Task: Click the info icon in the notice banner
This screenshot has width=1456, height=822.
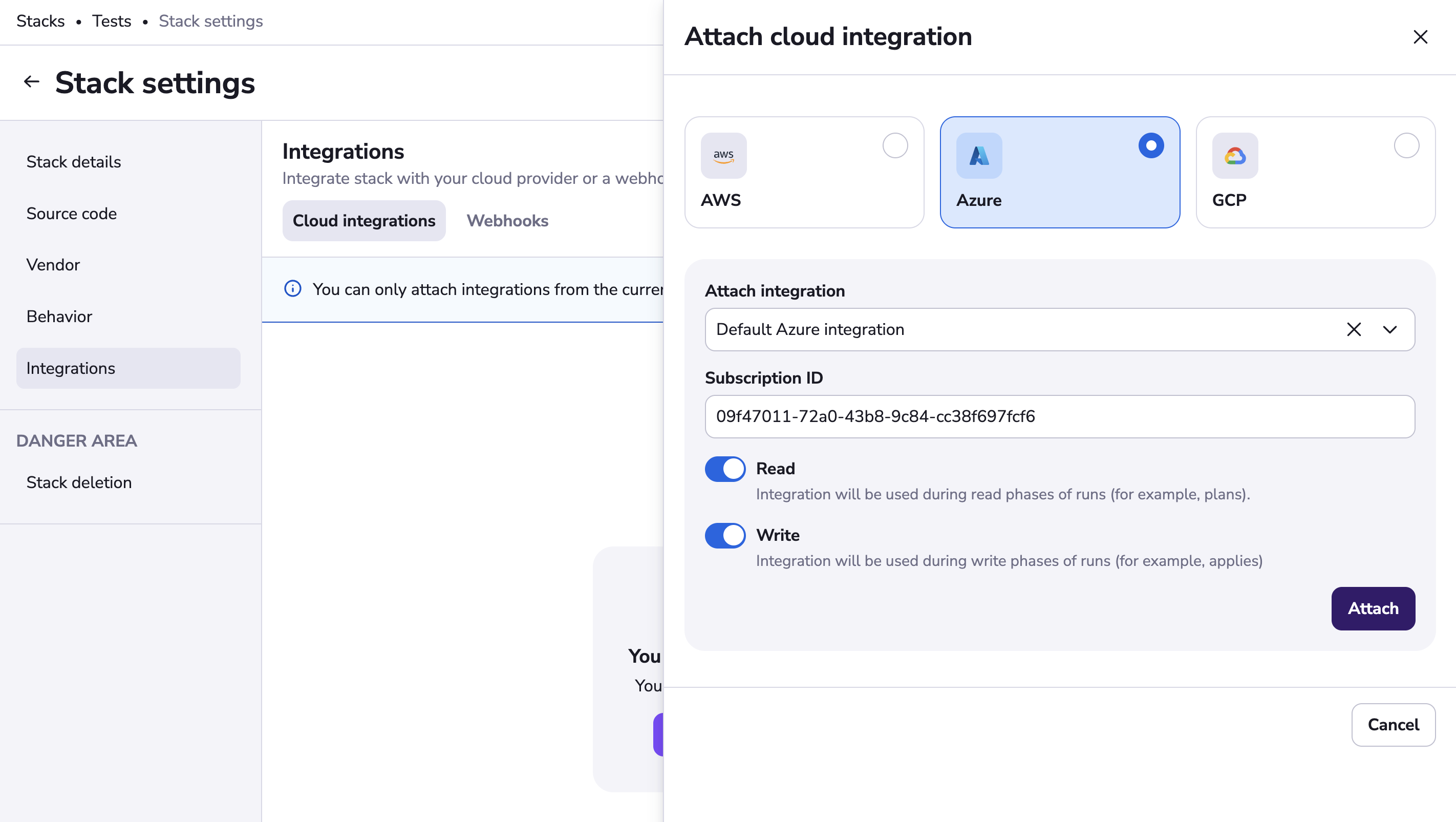Action: [292, 289]
